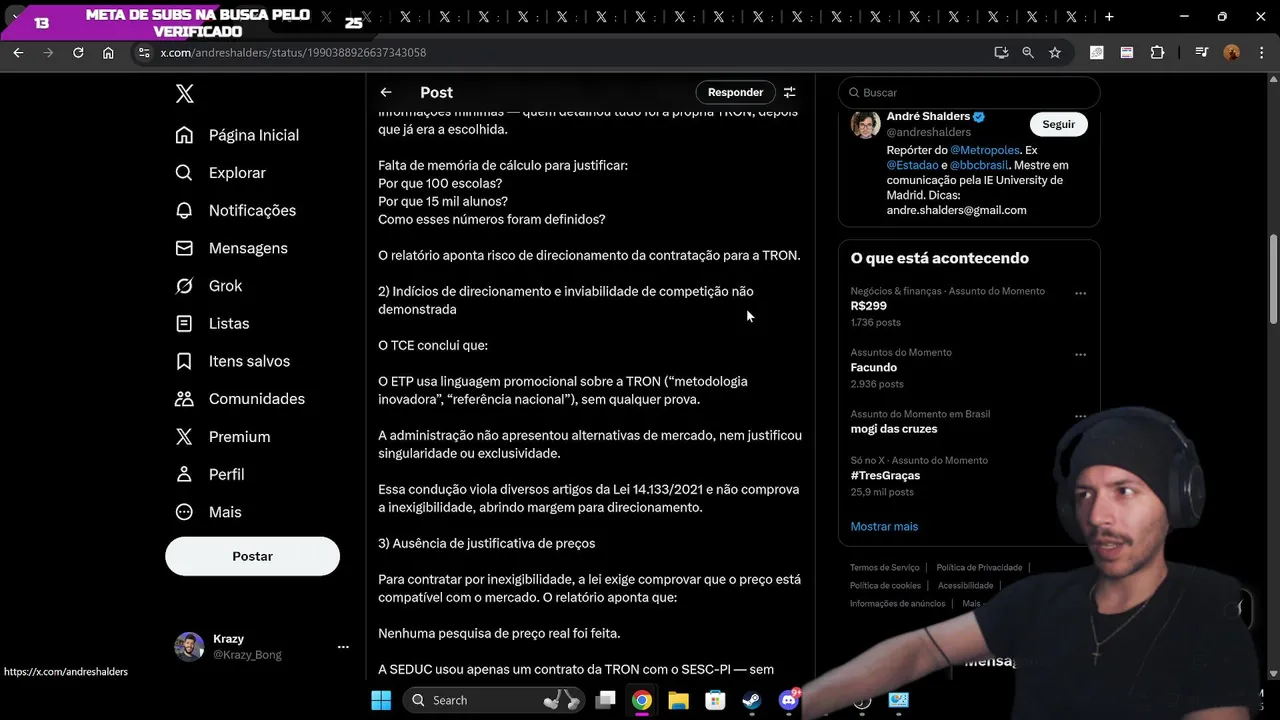The height and width of the screenshot is (720, 1280).
Task: Open more options for mogi das cruzes
Action: click(x=1080, y=415)
